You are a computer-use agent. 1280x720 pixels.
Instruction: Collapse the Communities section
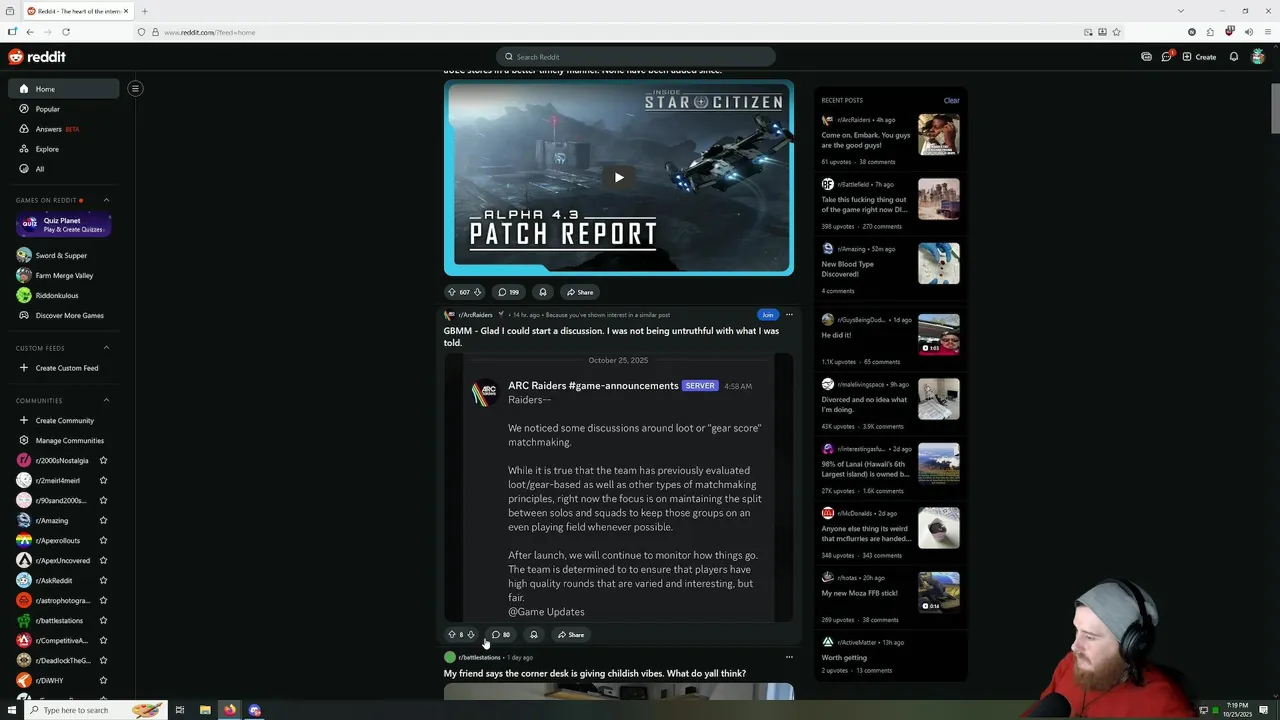tap(106, 400)
